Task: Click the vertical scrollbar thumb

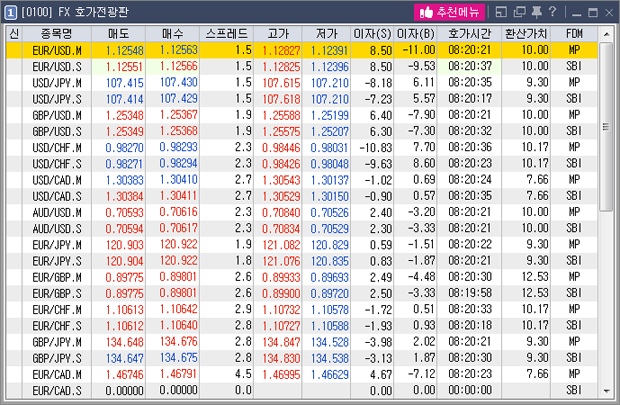Action: click(x=606, y=127)
